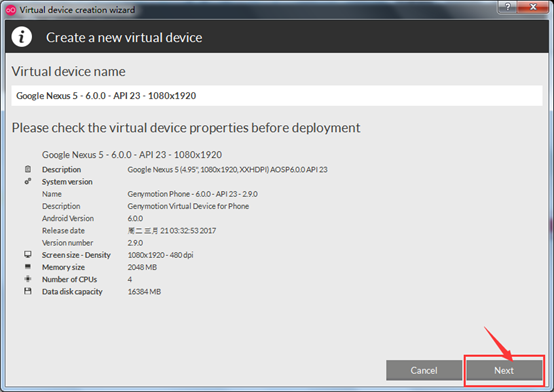Click the help question mark button

[507, 7]
